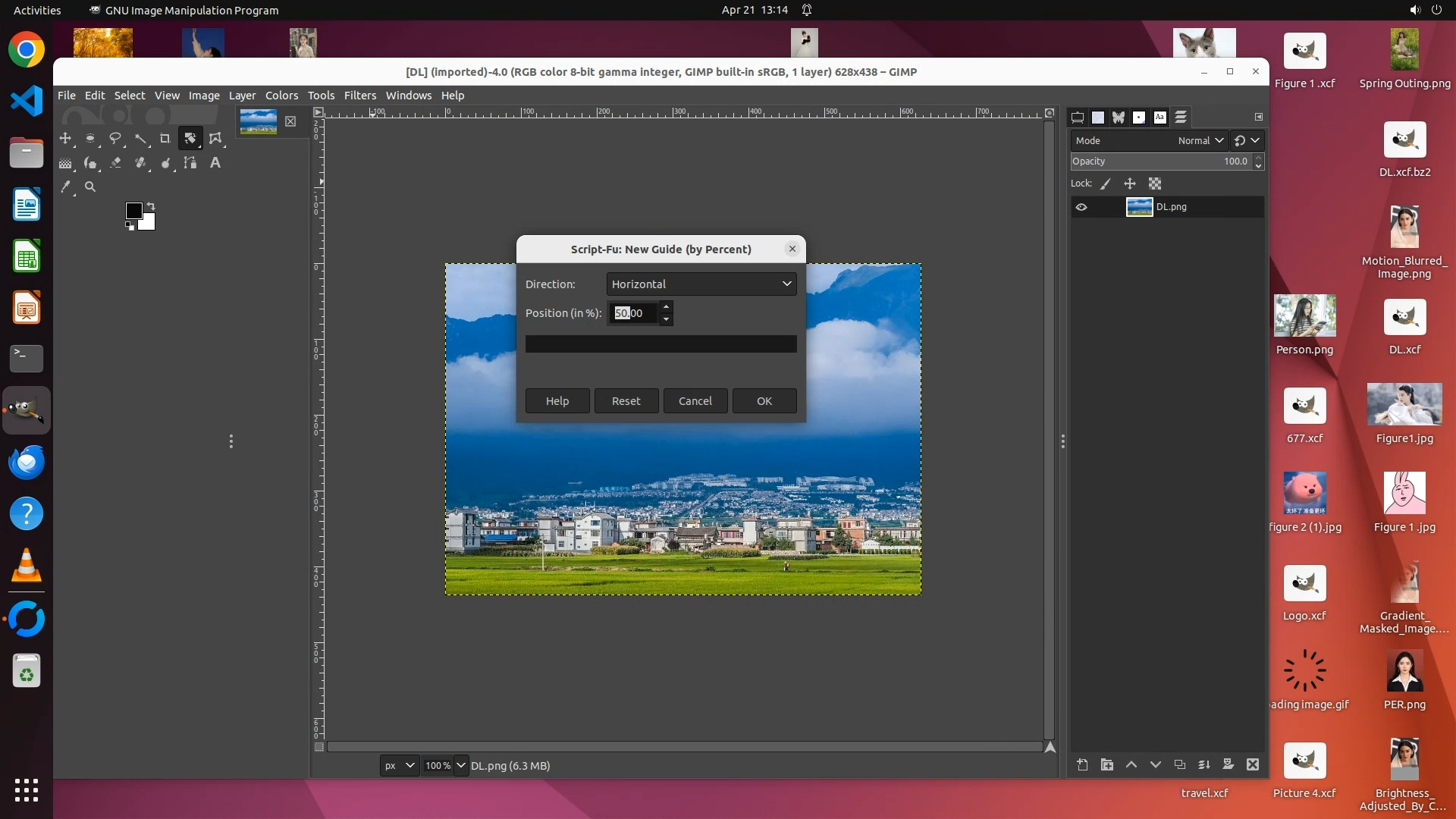
Task: Click Reset in the Script-Fu dialog
Action: tap(626, 401)
